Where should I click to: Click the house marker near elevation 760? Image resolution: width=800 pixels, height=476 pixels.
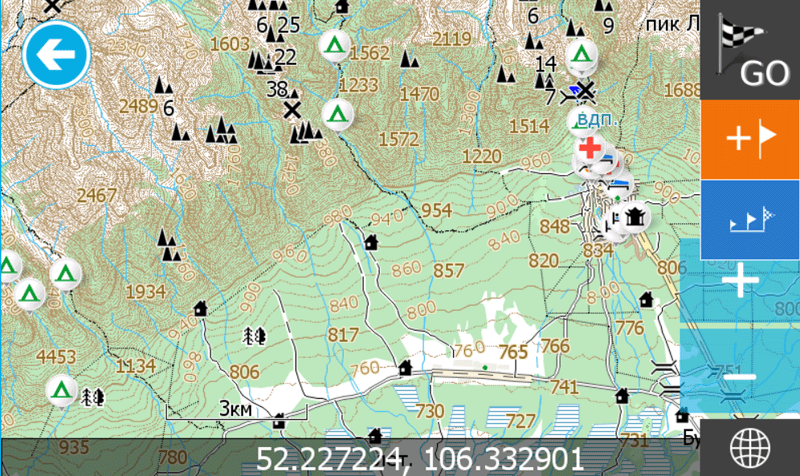tap(405, 367)
